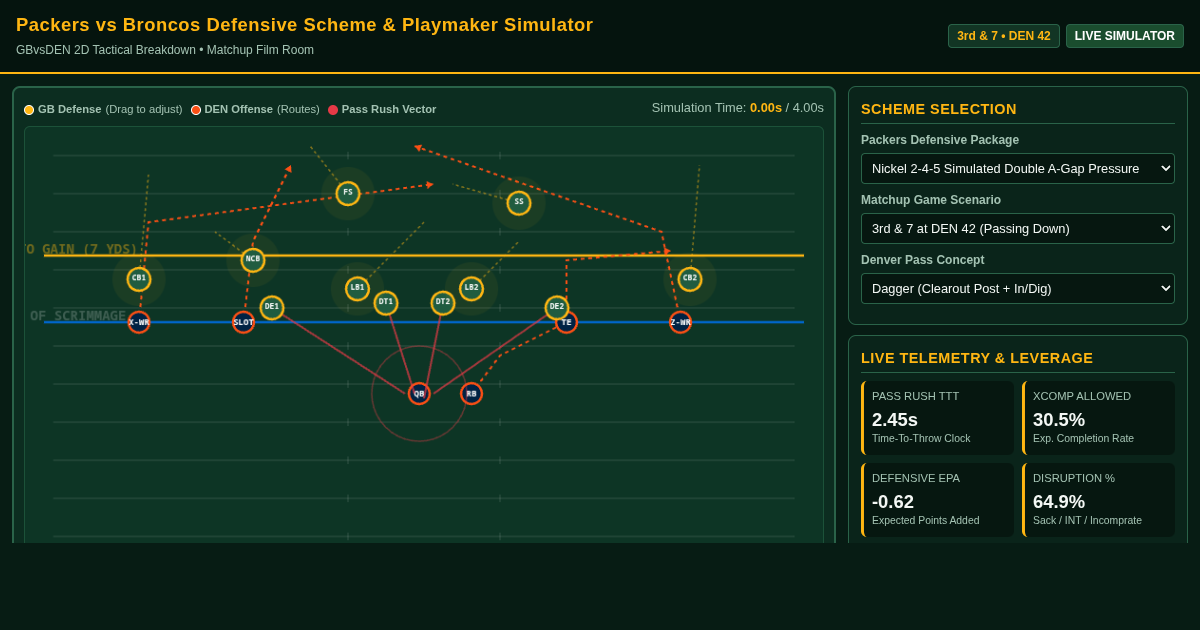This screenshot has width=1200, height=630.
Task: Select the SS strong safety player marker
Action: coord(519,203)
